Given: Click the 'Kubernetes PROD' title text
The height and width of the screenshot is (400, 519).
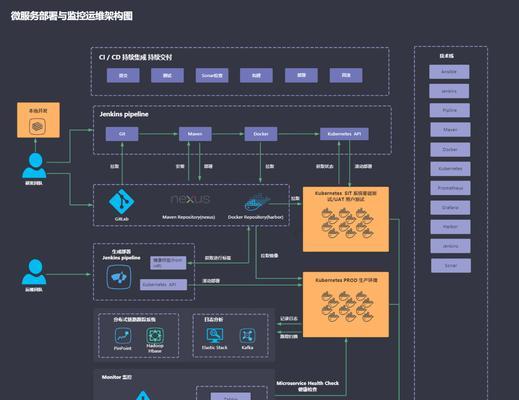Looking at the screenshot, I should [346, 280].
